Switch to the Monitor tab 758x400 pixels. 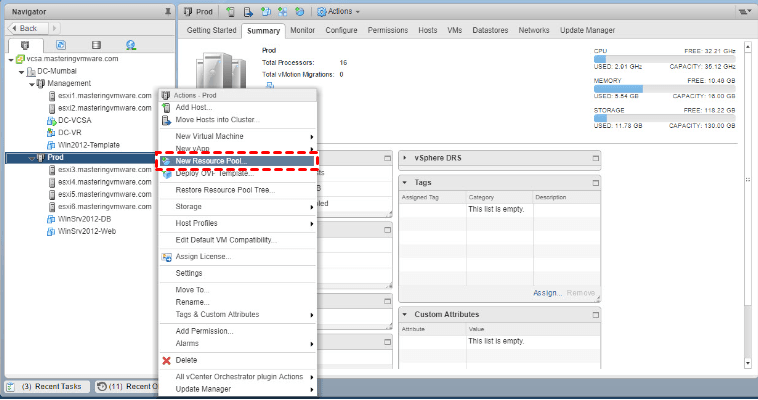pyautogui.click(x=303, y=30)
